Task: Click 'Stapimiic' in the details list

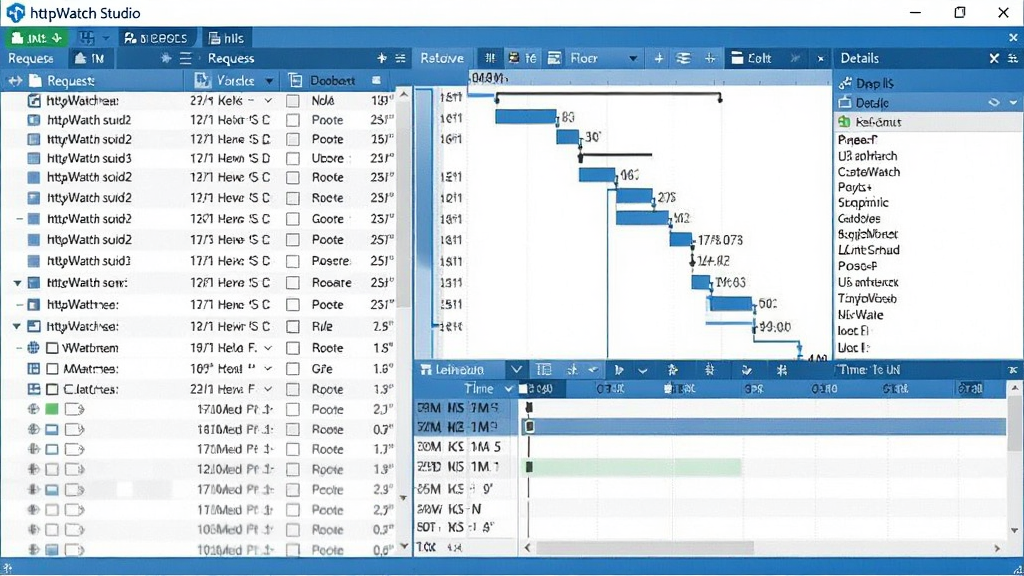Action: pos(863,202)
